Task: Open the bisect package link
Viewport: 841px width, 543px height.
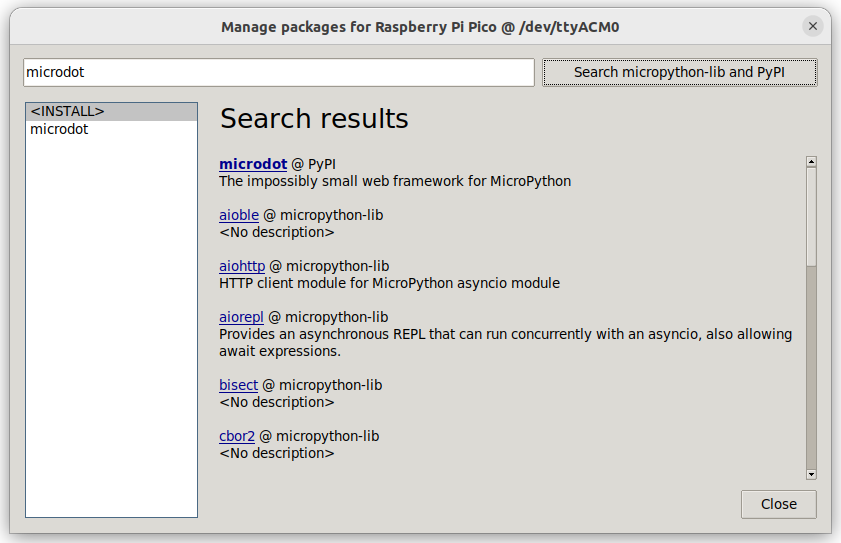Action: tap(238, 385)
